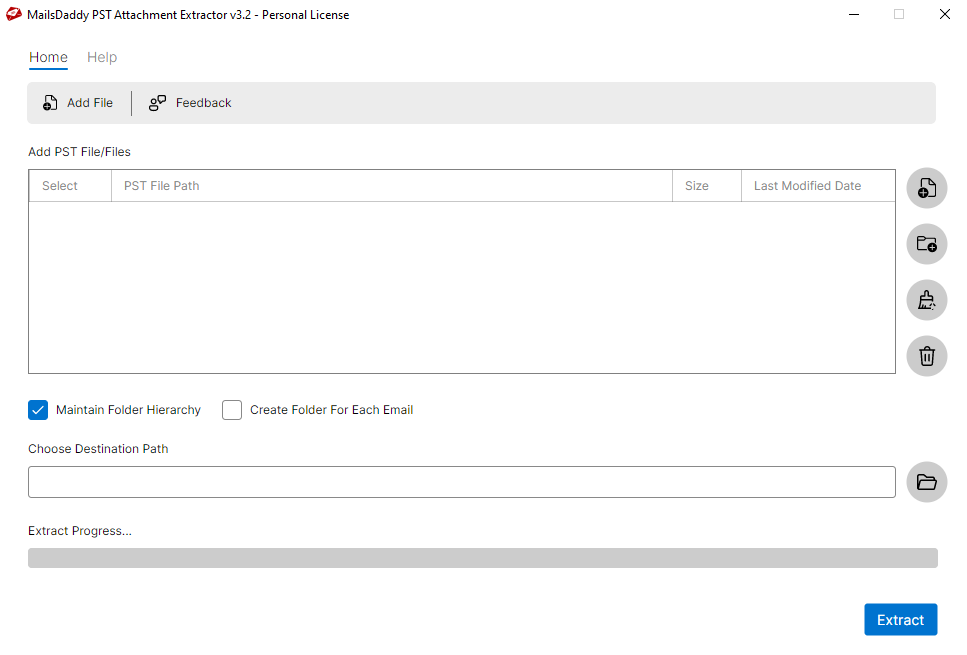Screen dimensions: 967x655
Task: Enable Create Folder For Each Email
Action: [232, 410]
